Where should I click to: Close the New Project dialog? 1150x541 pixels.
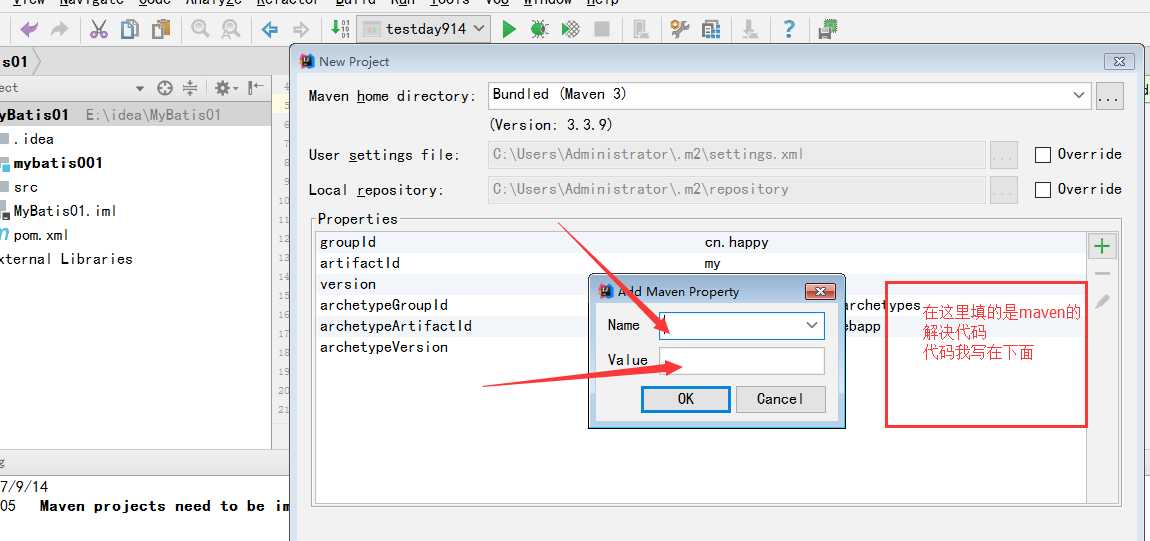(1118, 62)
